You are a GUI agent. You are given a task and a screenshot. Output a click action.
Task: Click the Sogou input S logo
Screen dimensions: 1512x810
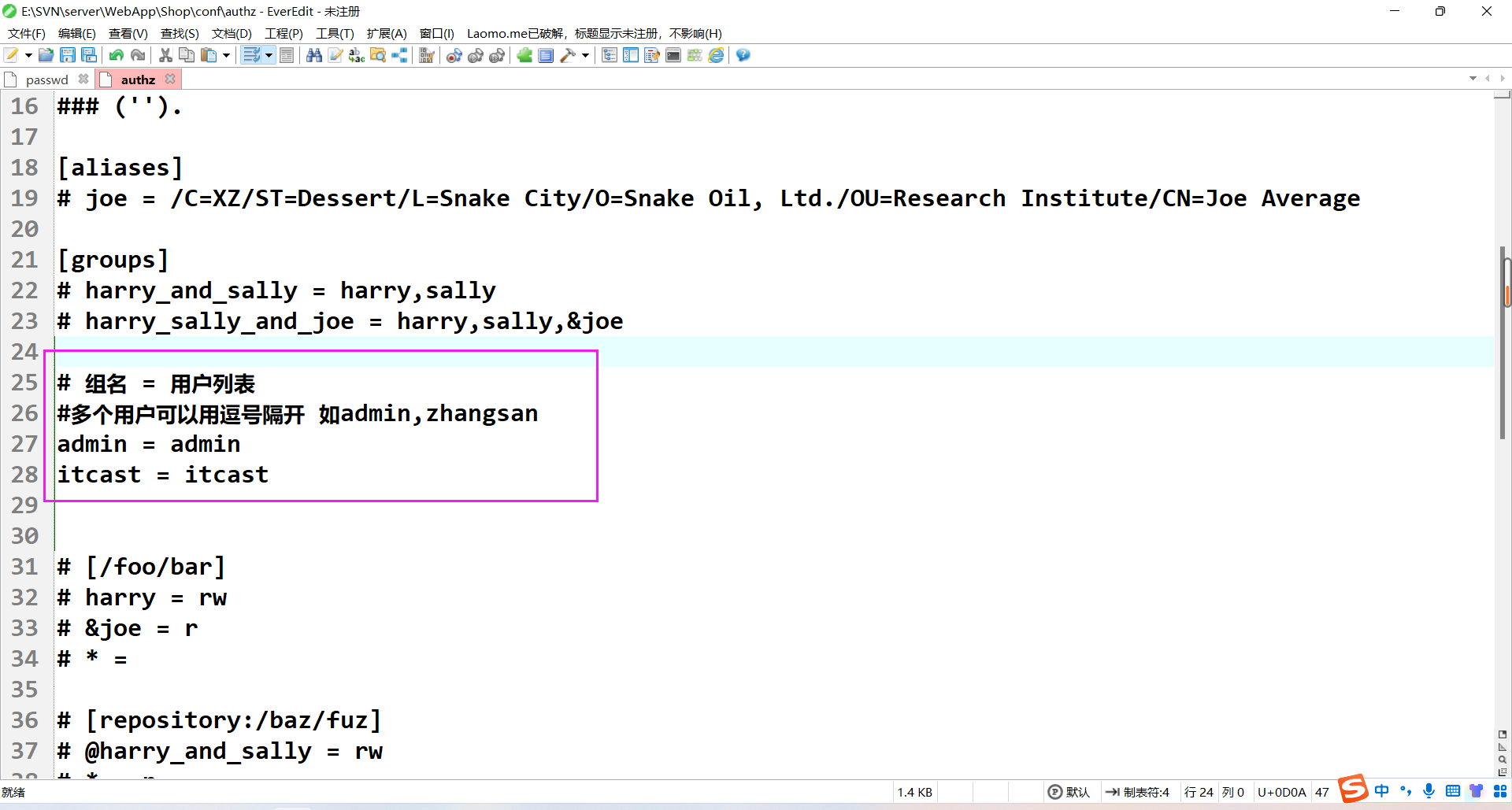click(1354, 788)
